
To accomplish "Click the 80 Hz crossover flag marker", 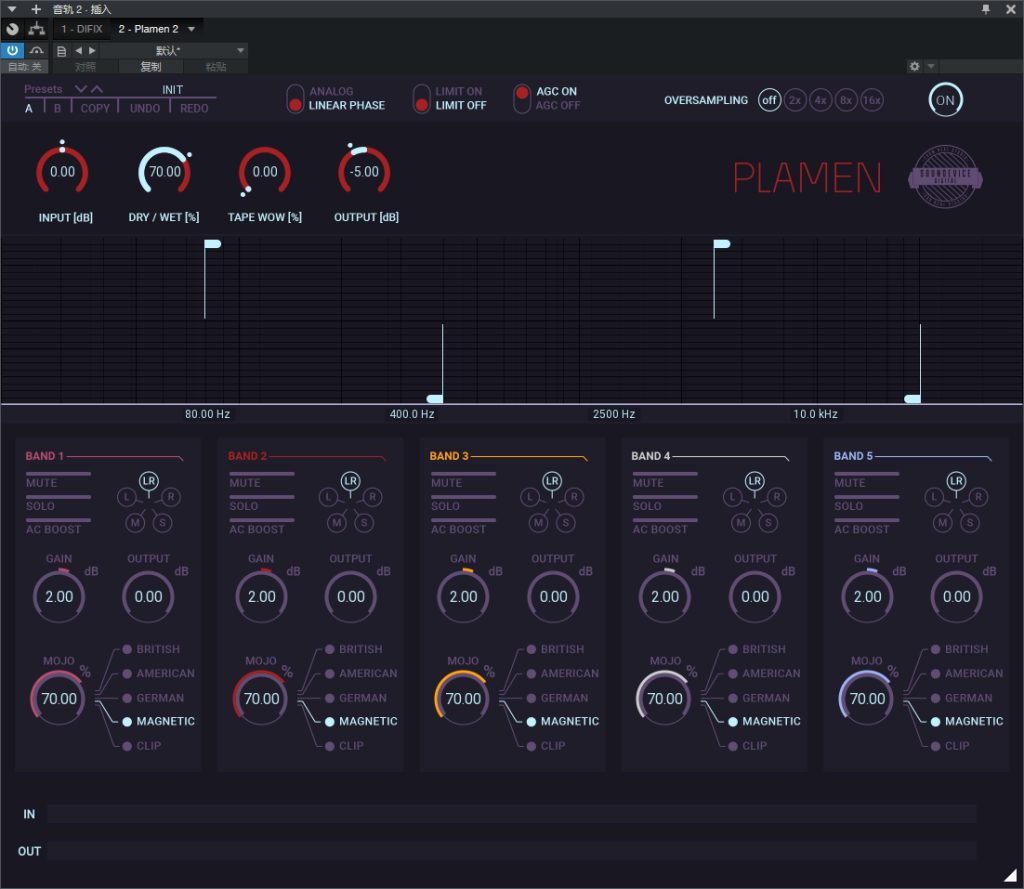I will pos(212,244).
